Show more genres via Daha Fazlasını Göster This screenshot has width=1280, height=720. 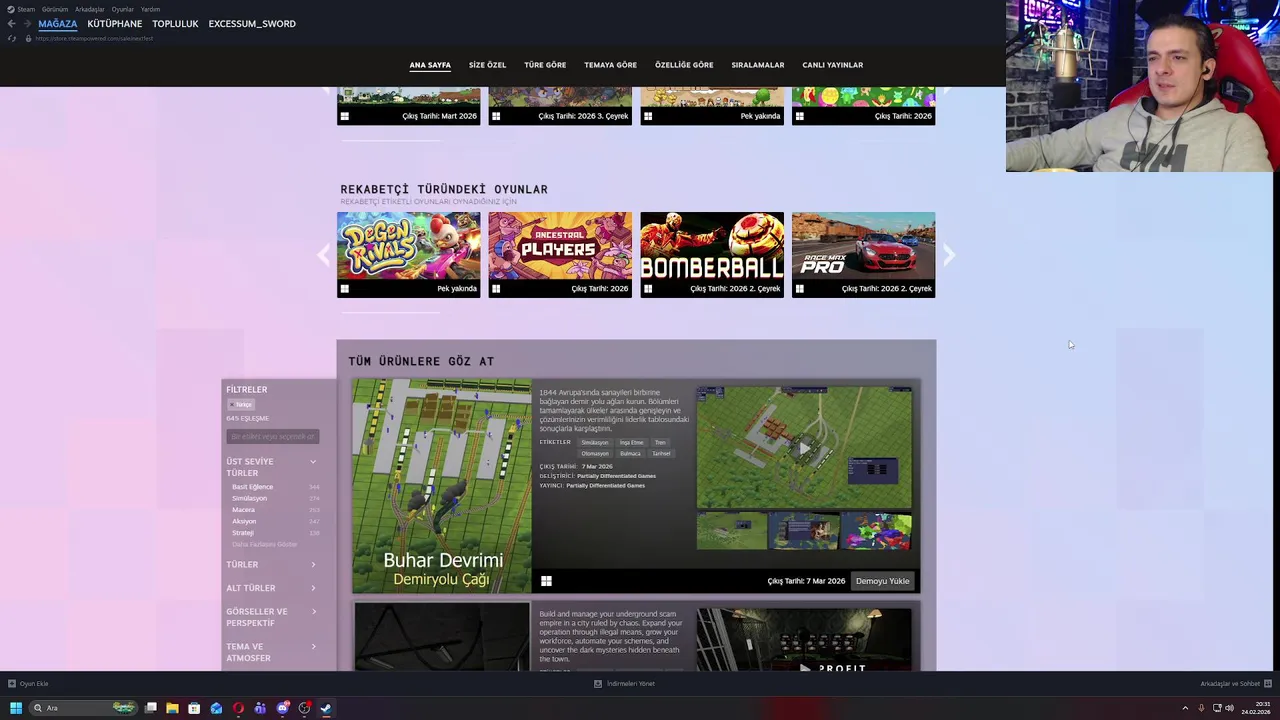coord(265,545)
